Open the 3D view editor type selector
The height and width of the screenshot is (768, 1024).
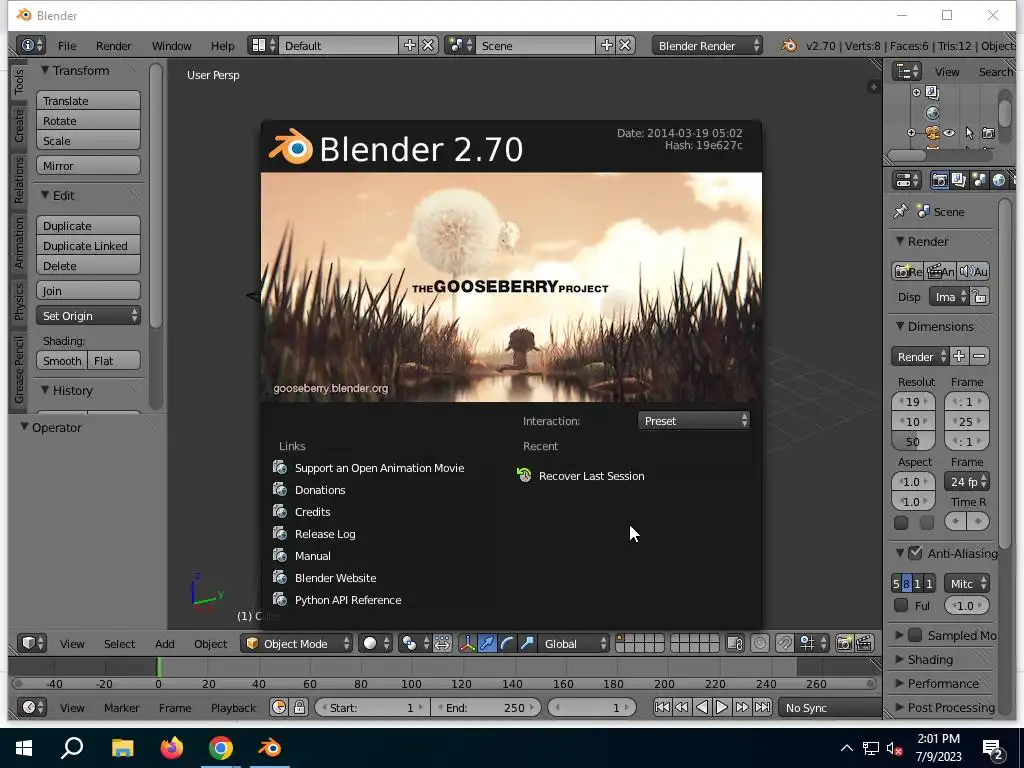31,643
